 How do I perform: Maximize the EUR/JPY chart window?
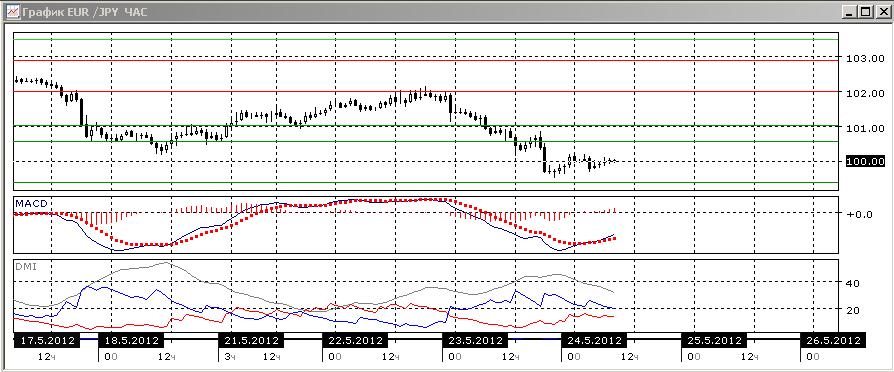(865, 11)
